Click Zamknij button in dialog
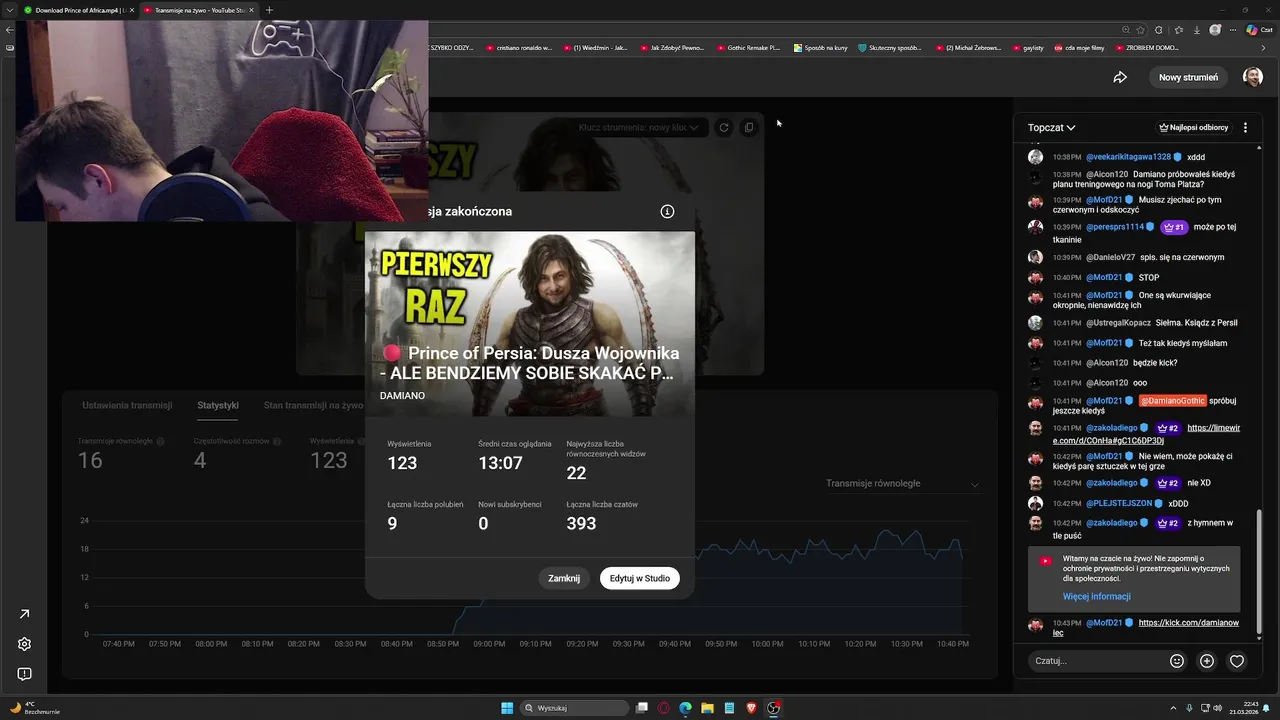1280x720 pixels. coord(564,578)
